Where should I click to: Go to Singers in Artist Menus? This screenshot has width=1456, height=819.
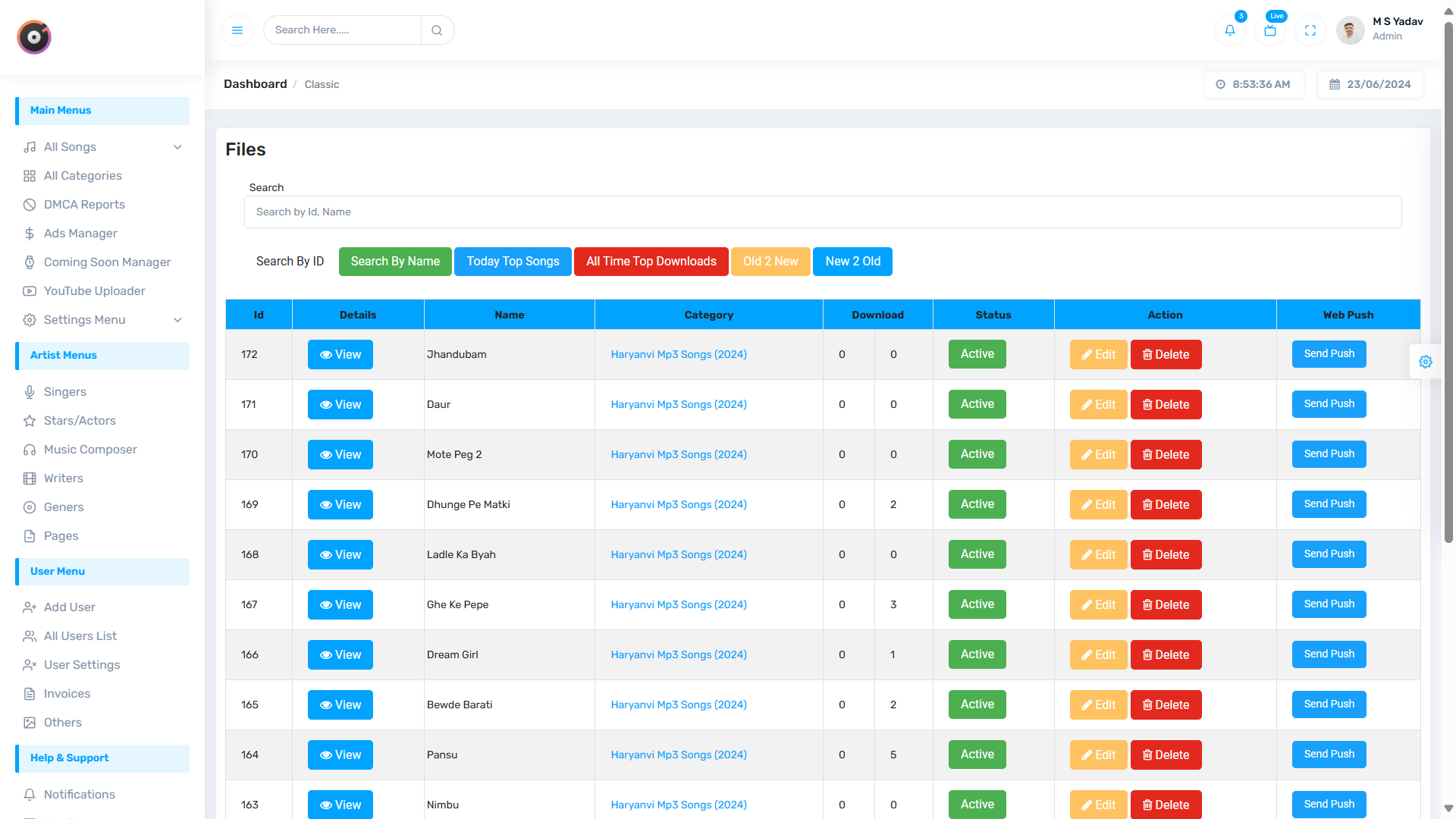65,392
